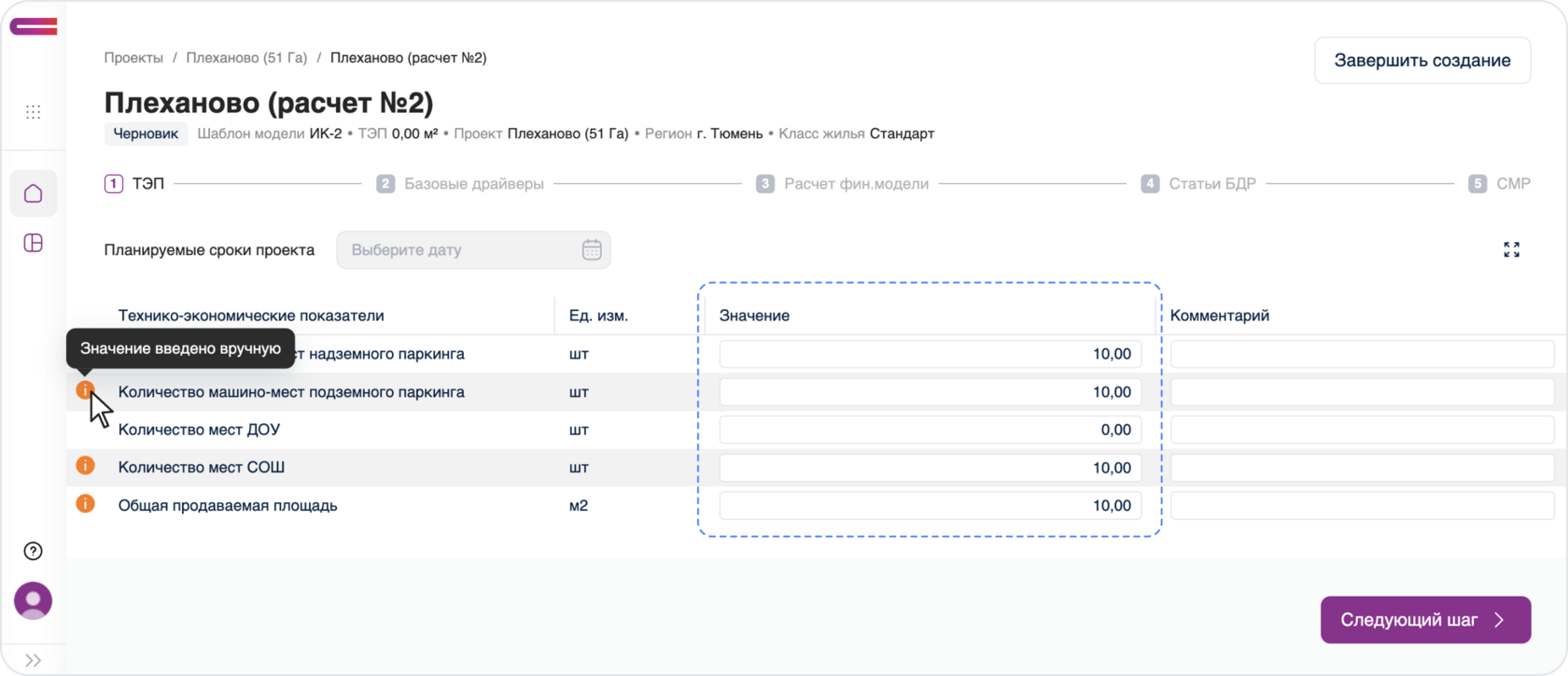
Task: Enter fullscreen table view
Action: (1511, 249)
